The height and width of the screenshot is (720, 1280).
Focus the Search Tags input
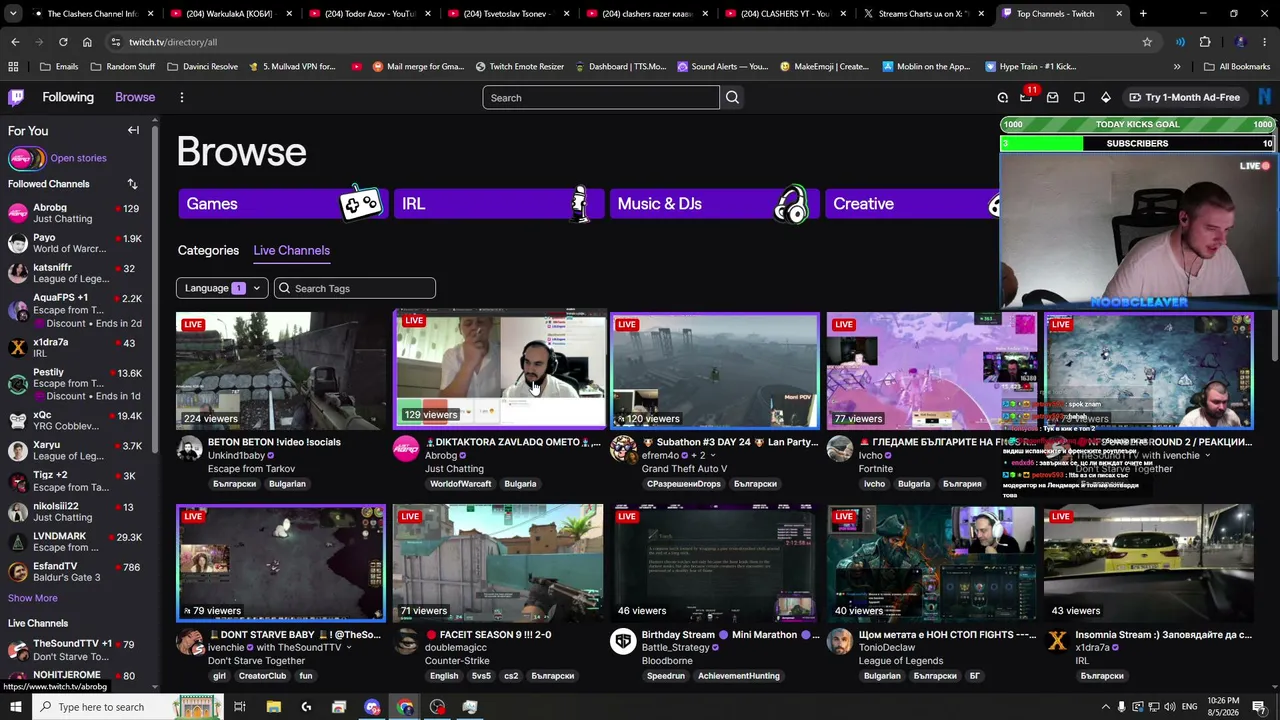click(x=355, y=288)
